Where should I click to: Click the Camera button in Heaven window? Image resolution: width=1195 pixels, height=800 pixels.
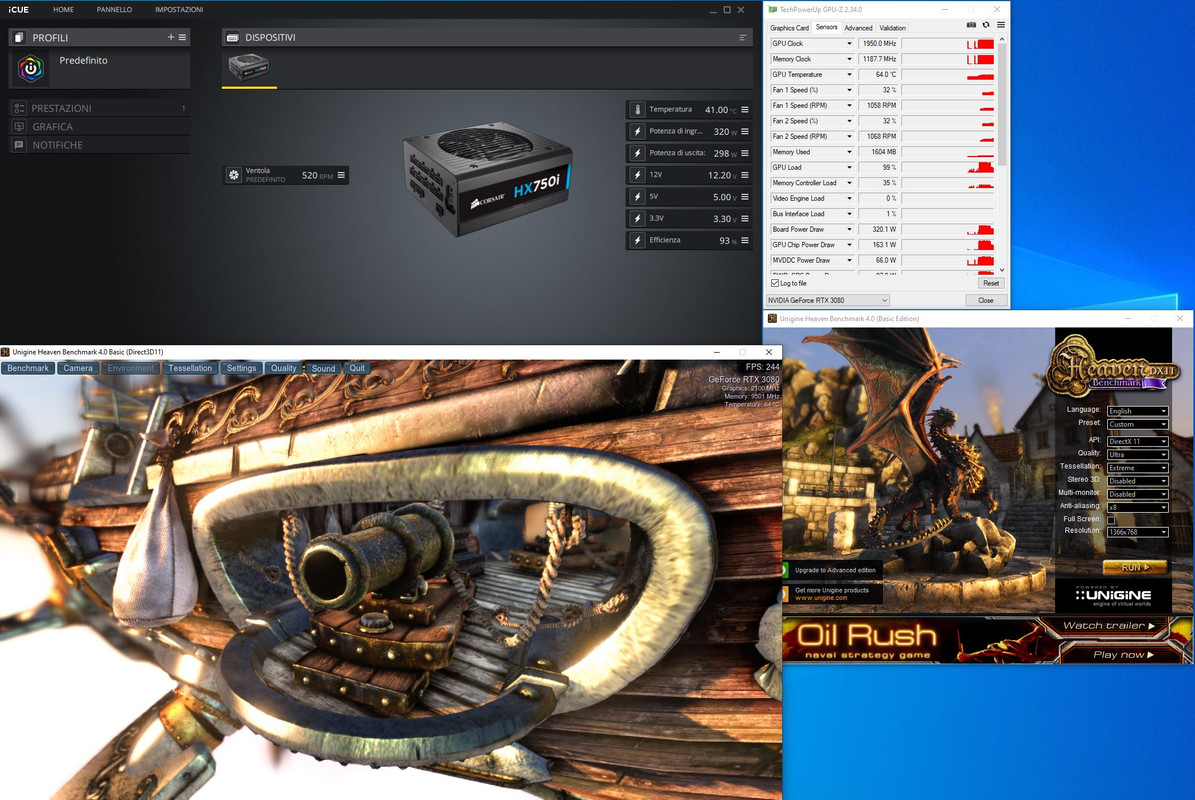point(78,368)
